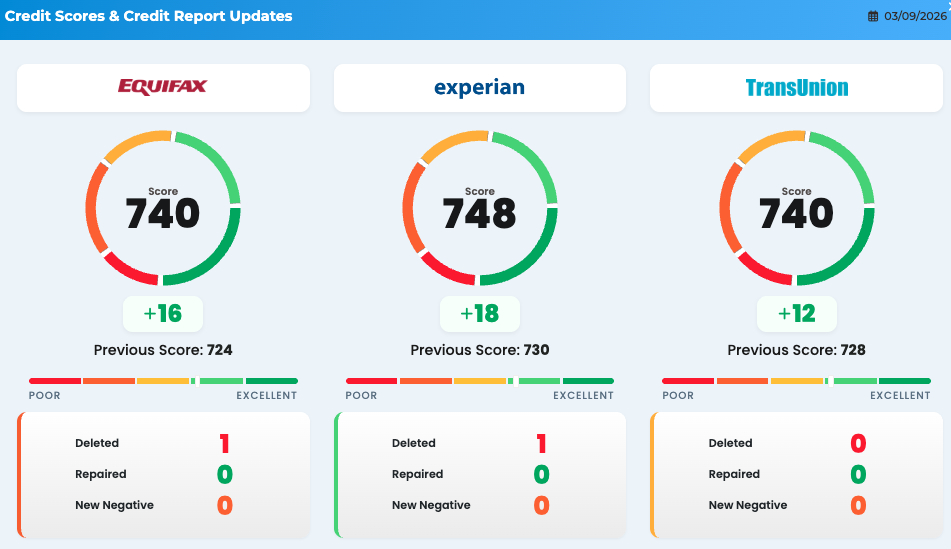Viewport: 951px width, 549px height.
Task: Click the 'Deleted' label in Equifax card
Action: pos(97,443)
